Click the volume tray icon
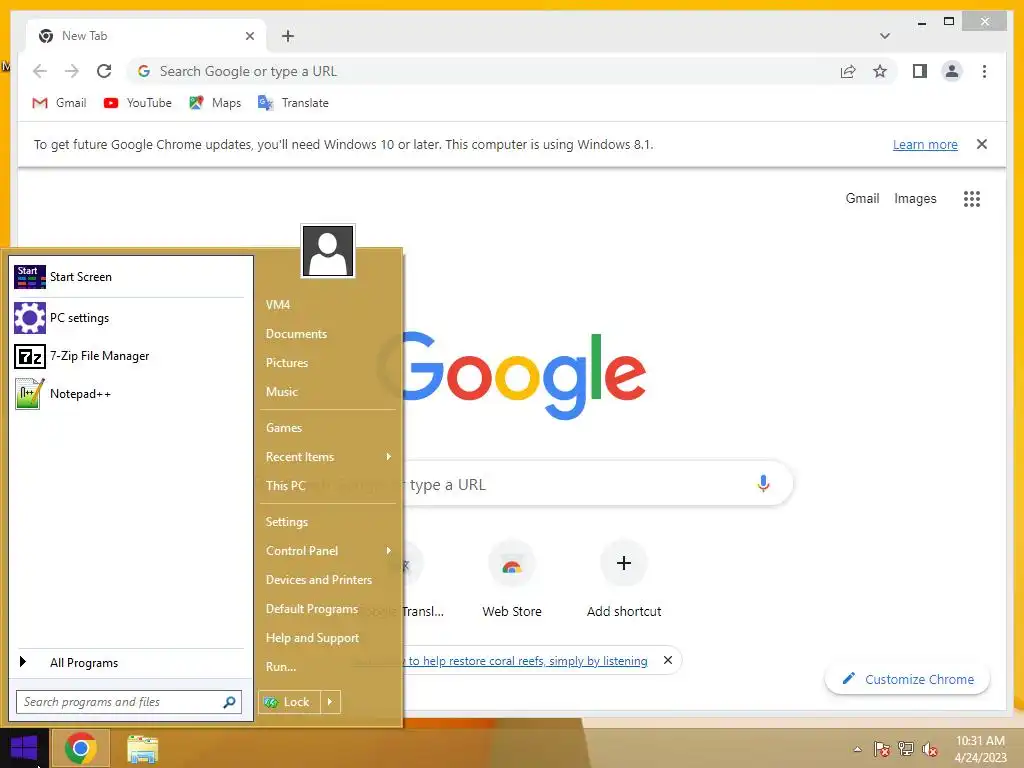Viewport: 1024px width, 768px height. (x=930, y=749)
